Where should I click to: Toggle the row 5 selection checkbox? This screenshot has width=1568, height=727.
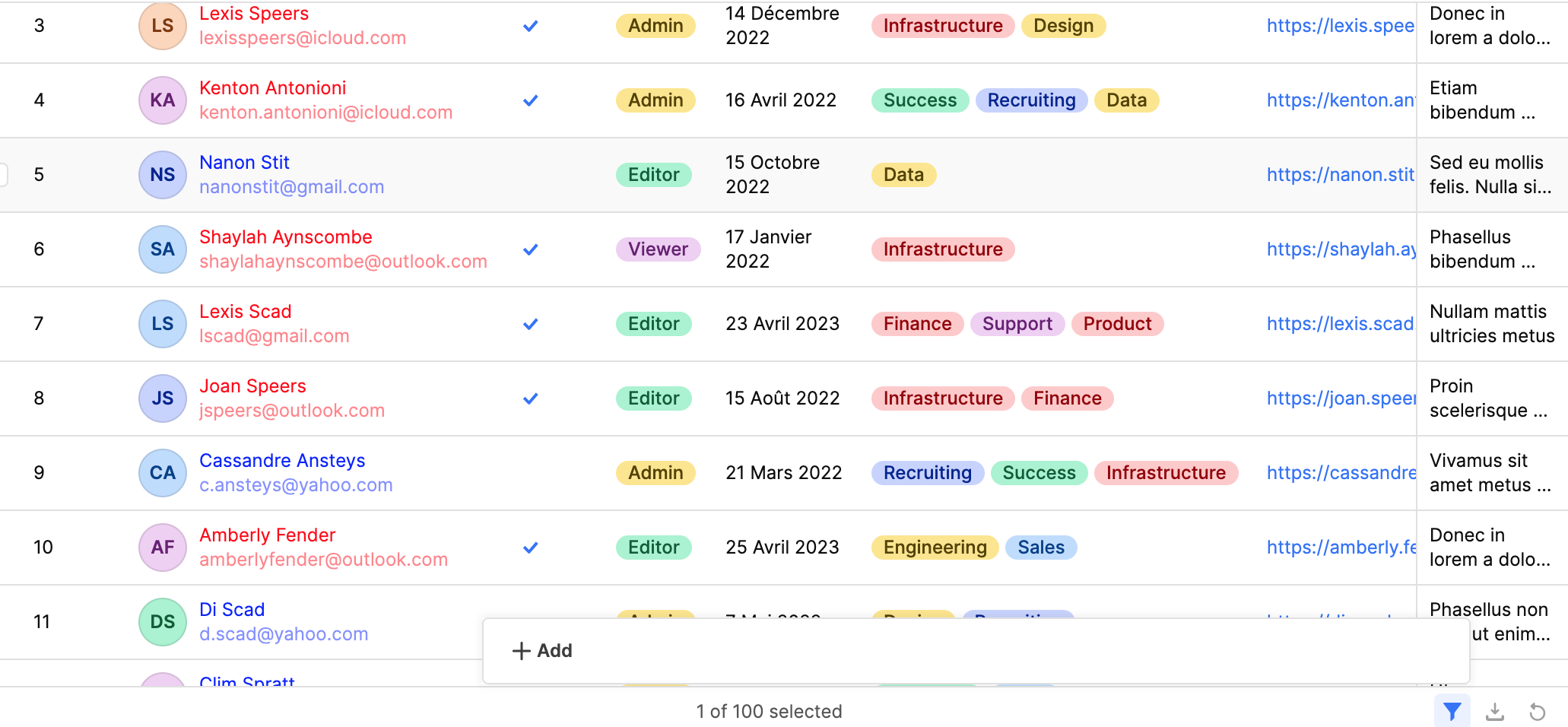click(x=3, y=175)
